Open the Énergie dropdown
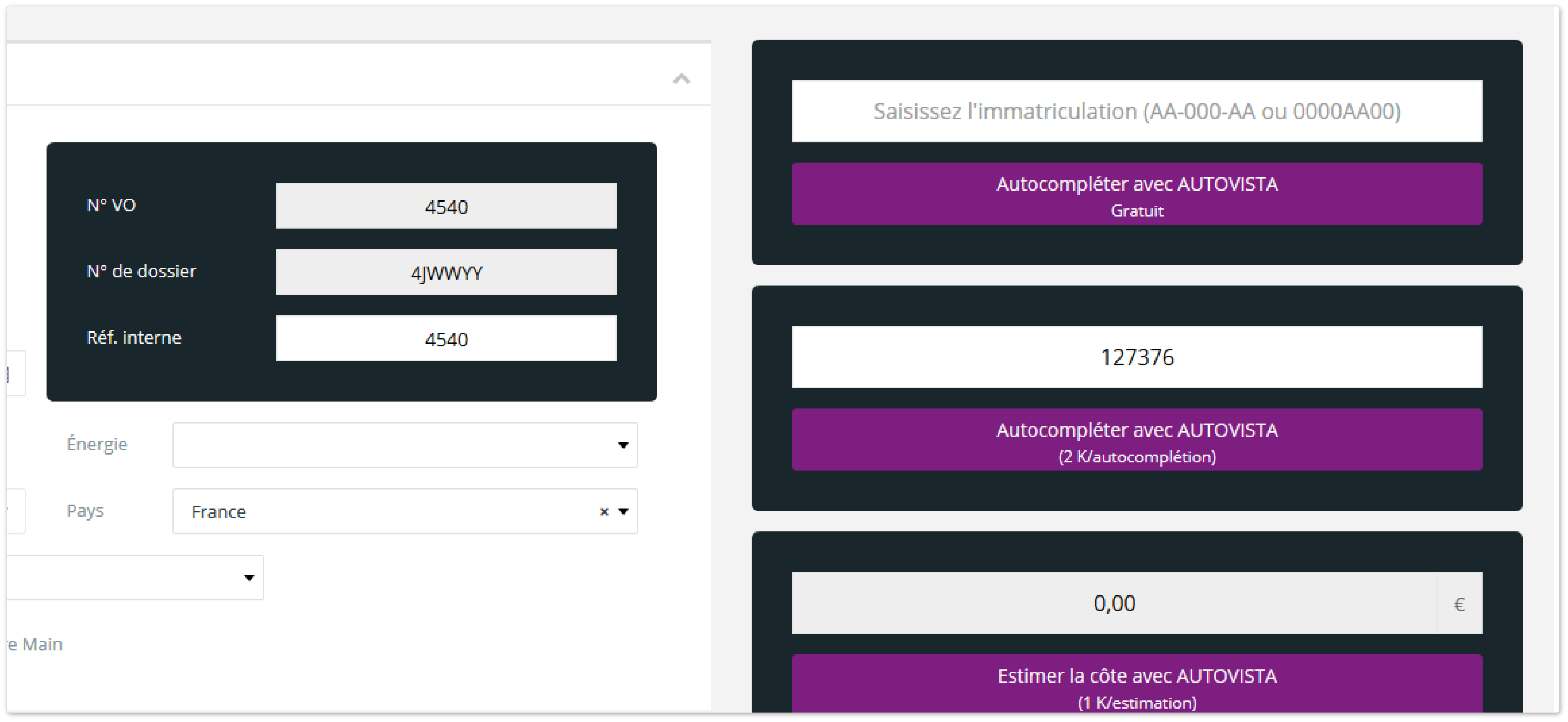This screenshot has width=1568, height=722. coord(405,445)
